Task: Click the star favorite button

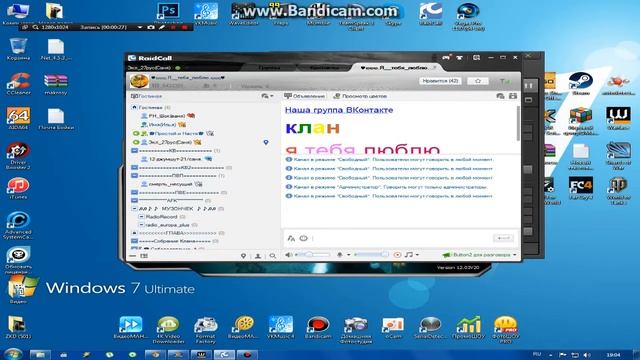Action: pyautogui.click(x=478, y=81)
